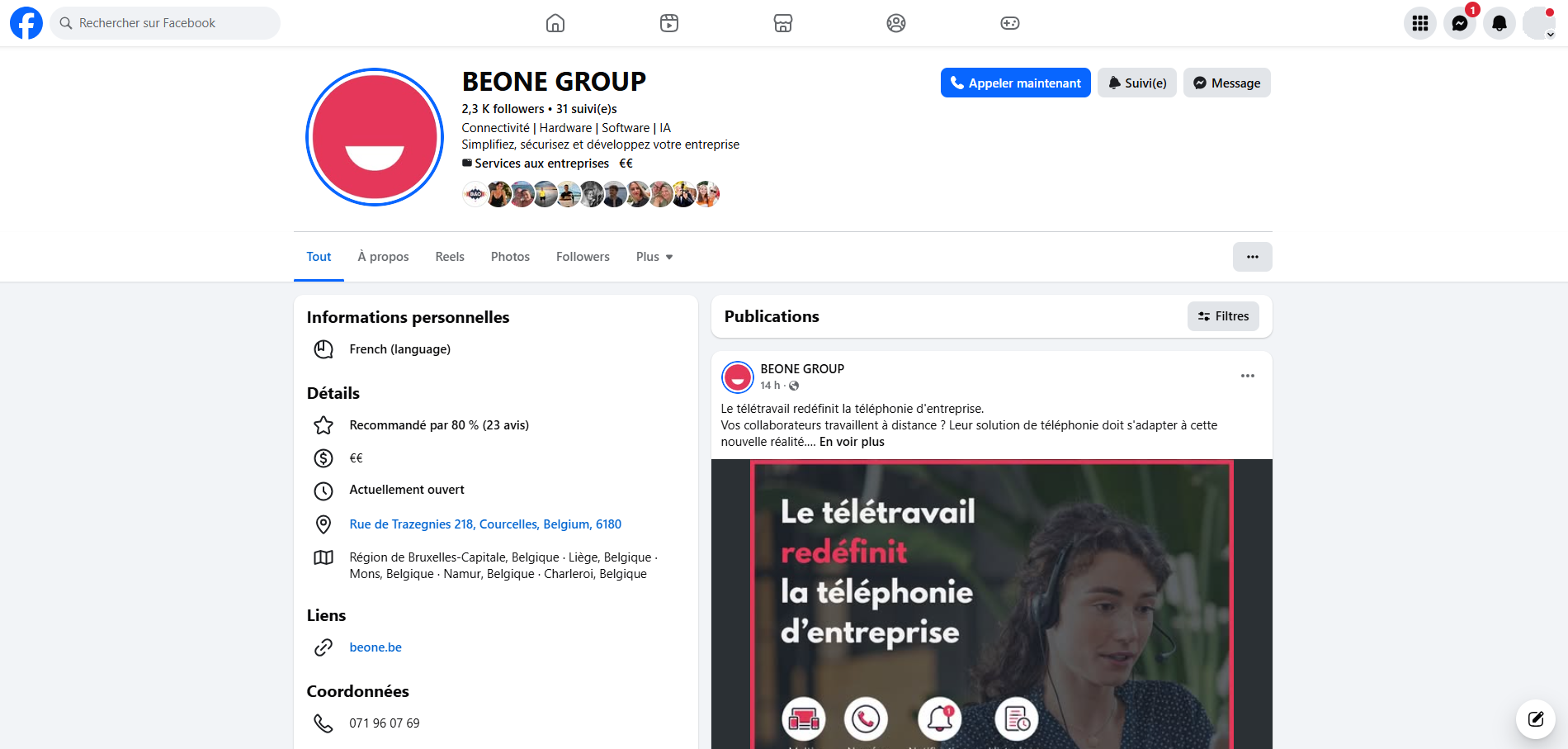
Task: Click Recommandé par 80 % (23 avis)
Action: pyautogui.click(x=439, y=425)
